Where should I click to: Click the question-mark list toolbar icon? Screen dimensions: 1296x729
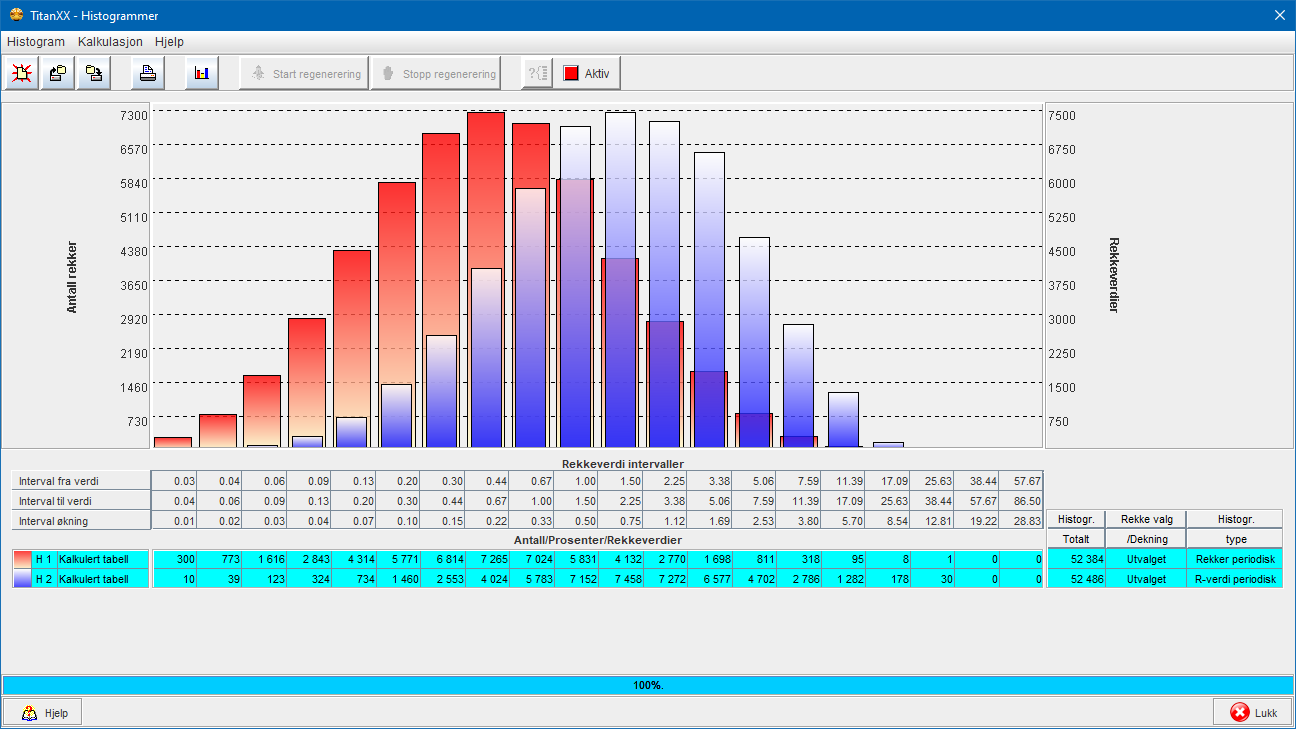(x=538, y=73)
